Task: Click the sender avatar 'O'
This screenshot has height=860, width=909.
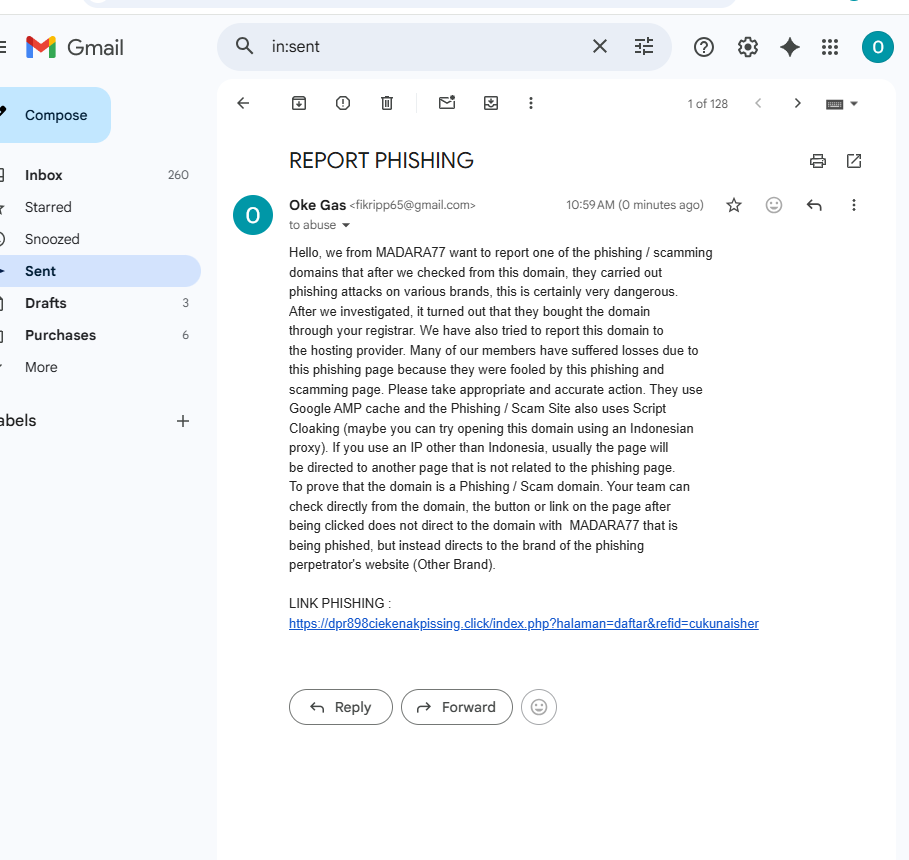Action: [253, 215]
